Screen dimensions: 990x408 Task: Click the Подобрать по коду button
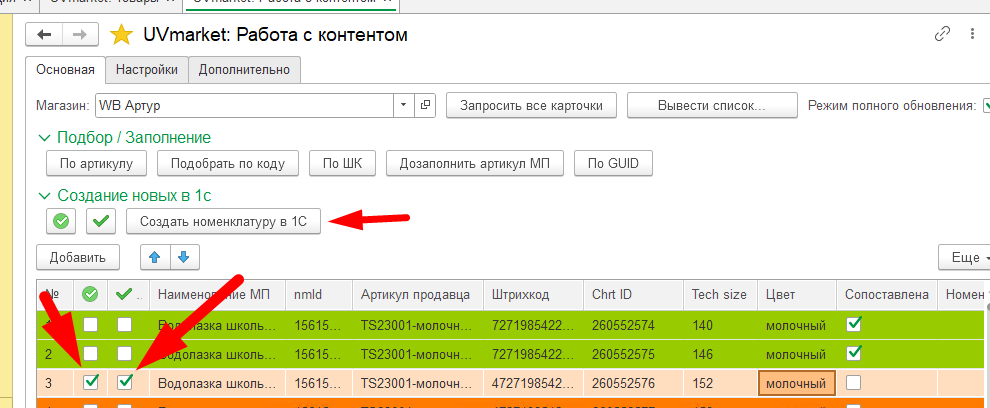click(x=228, y=164)
